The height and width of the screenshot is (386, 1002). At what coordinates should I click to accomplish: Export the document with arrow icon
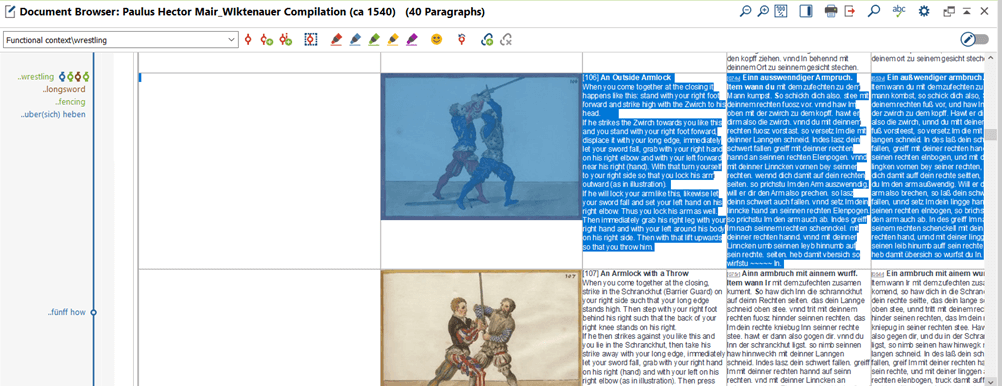tap(850, 11)
